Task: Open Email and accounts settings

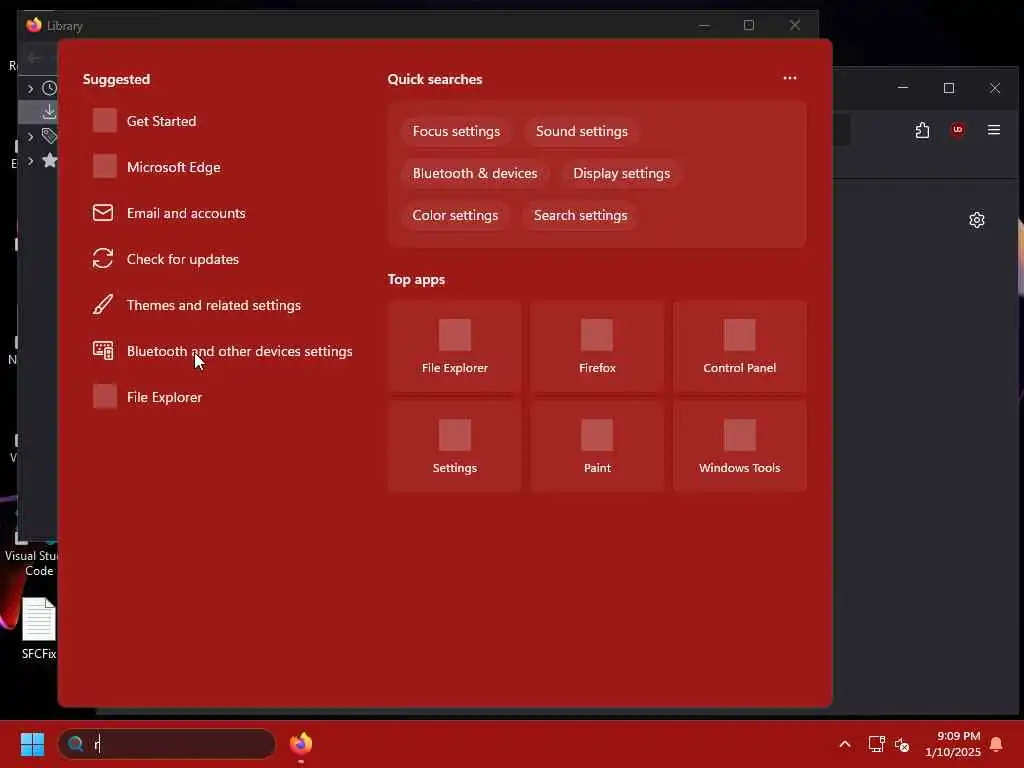Action: click(x=169, y=213)
